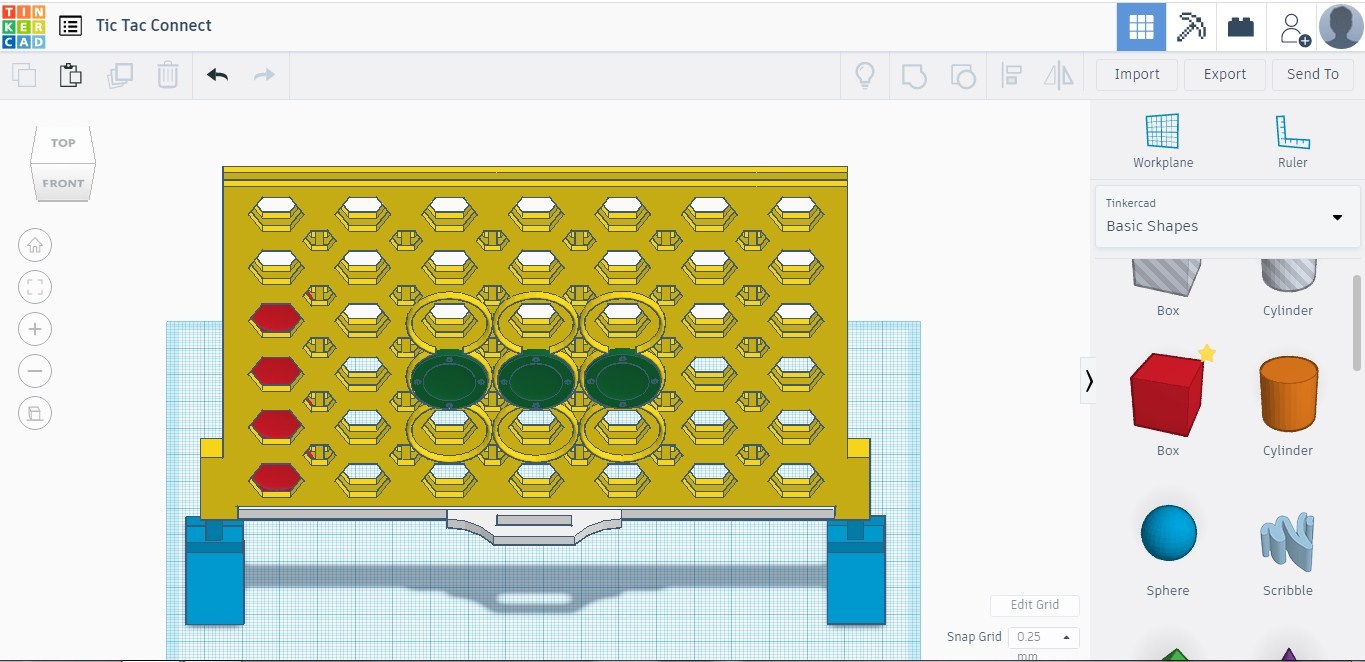Click the Edit Grid button
Viewport: 1365px width, 662px height.
pyautogui.click(x=1035, y=605)
